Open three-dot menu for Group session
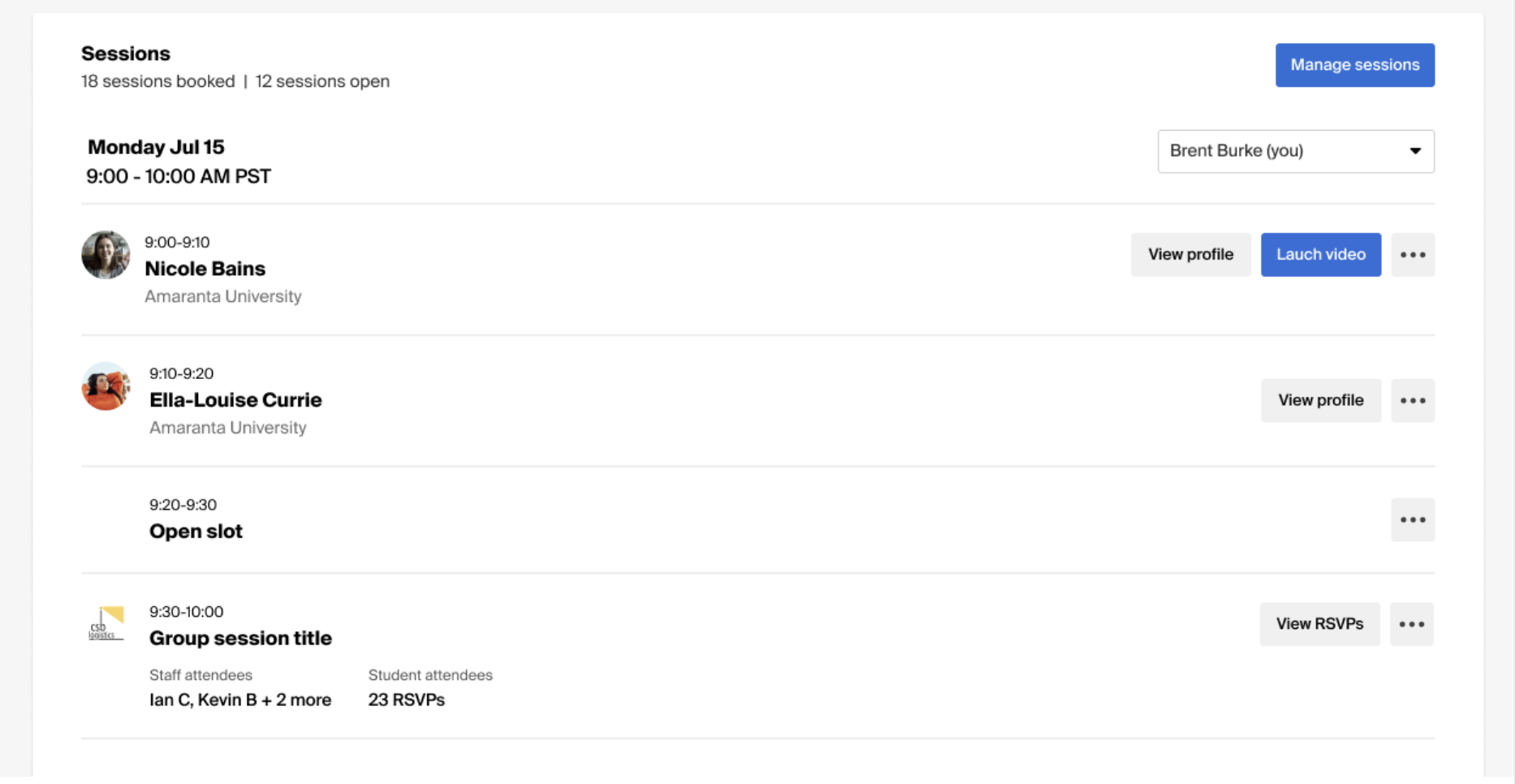Viewport: 1515px width, 784px height. [x=1411, y=624]
